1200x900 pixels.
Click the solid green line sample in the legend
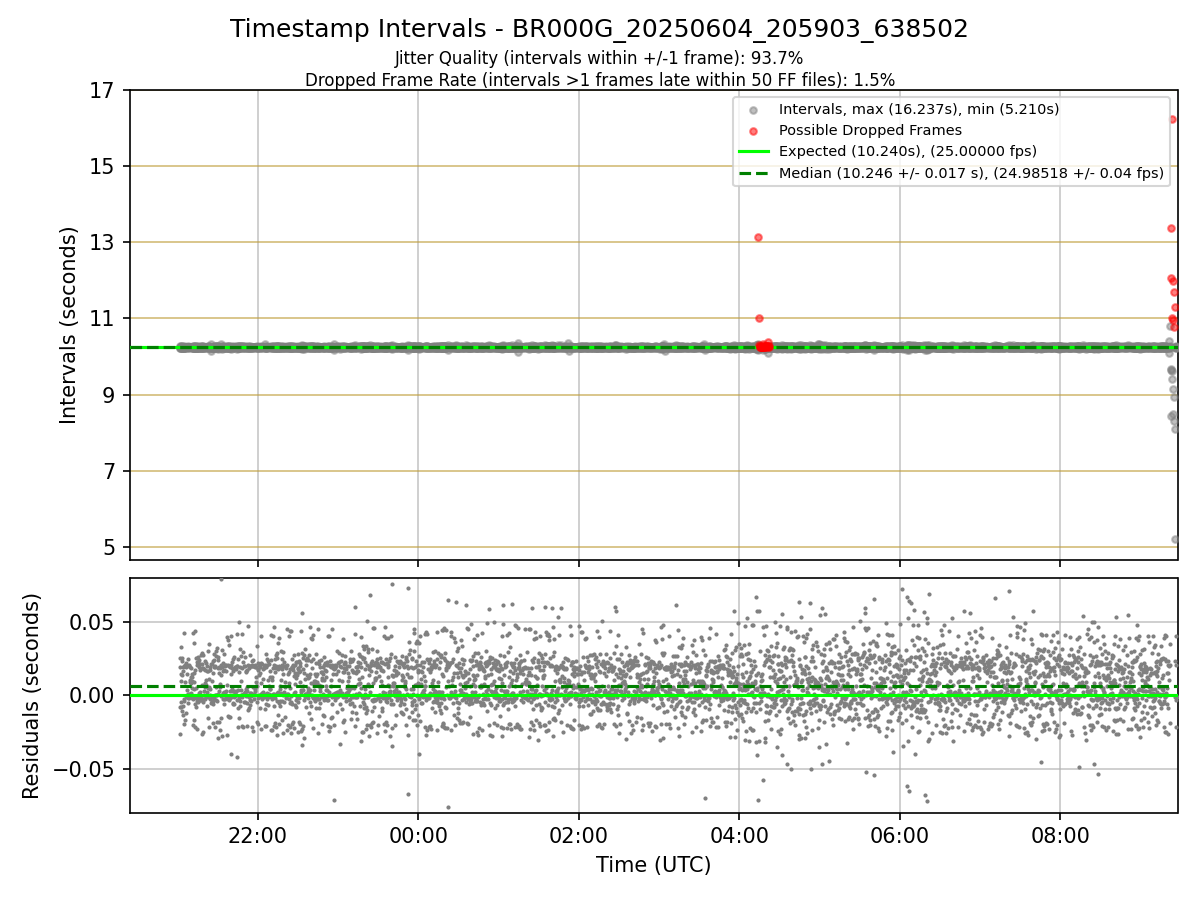pyautogui.click(x=754, y=151)
